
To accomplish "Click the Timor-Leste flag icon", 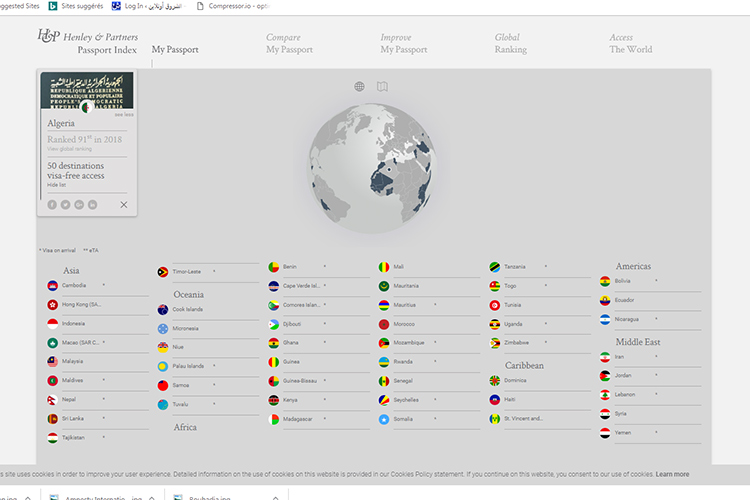I will (163, 272).
